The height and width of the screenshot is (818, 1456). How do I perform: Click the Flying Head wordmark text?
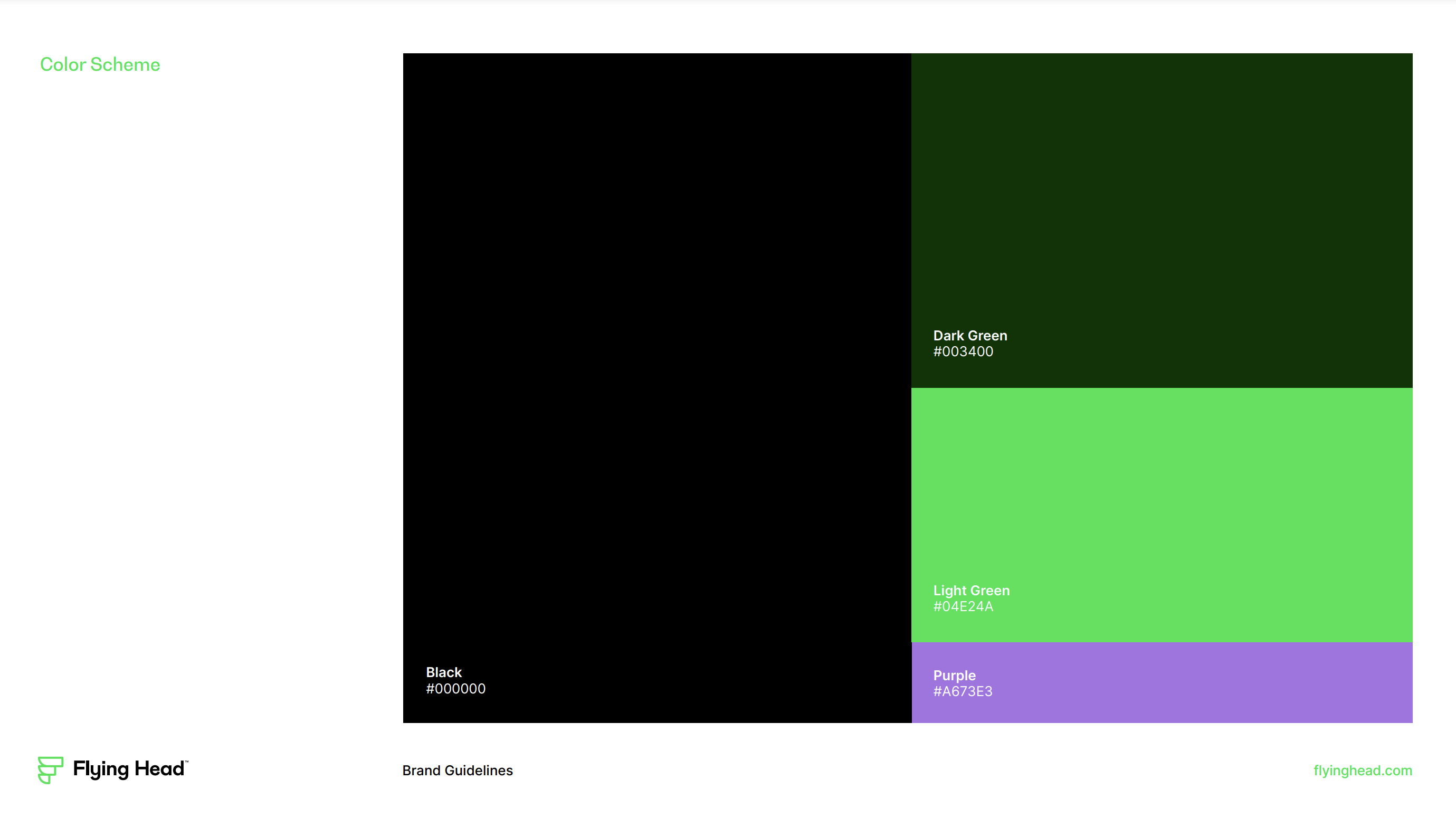click(x=129, y=769)
